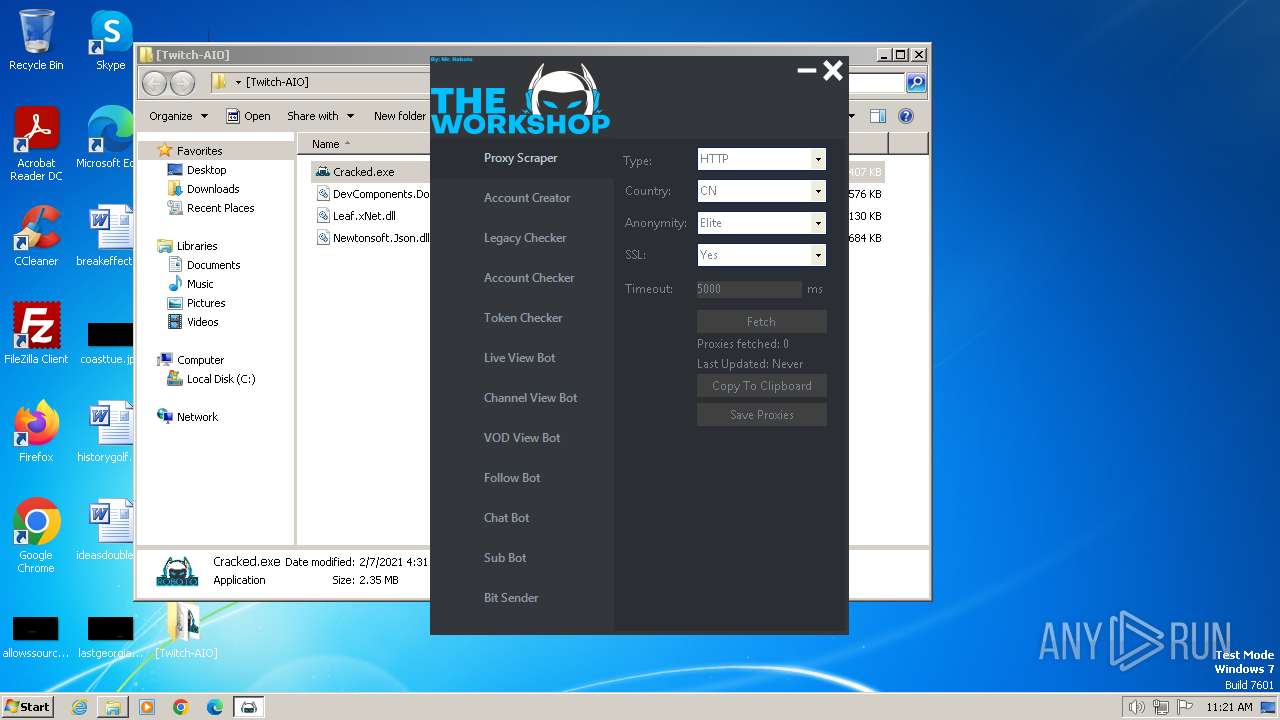This screenshot has width=1280, height=720.
Task: Select Acrobat Reader DC desktop icon
Action: pyautogui.click(x=36, y=145)
